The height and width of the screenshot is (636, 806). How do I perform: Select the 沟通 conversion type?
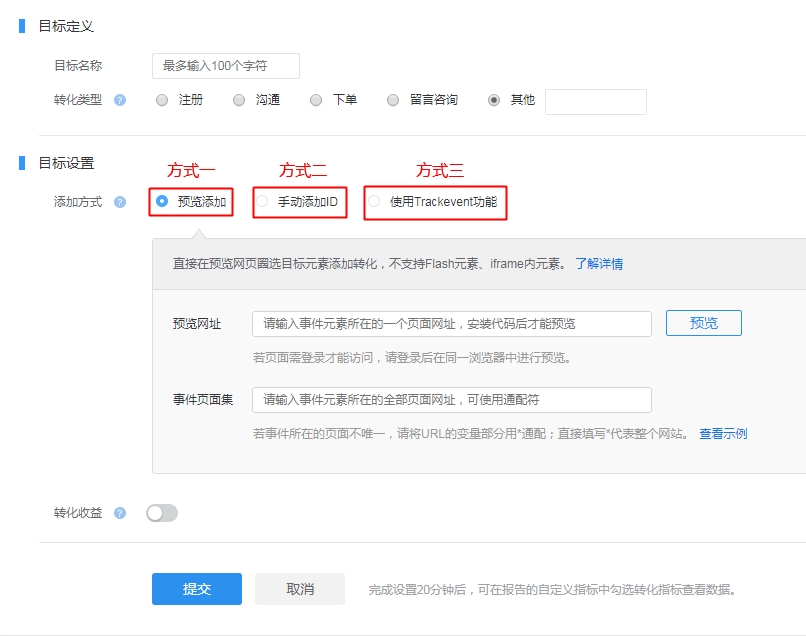[x=239, y=100]
